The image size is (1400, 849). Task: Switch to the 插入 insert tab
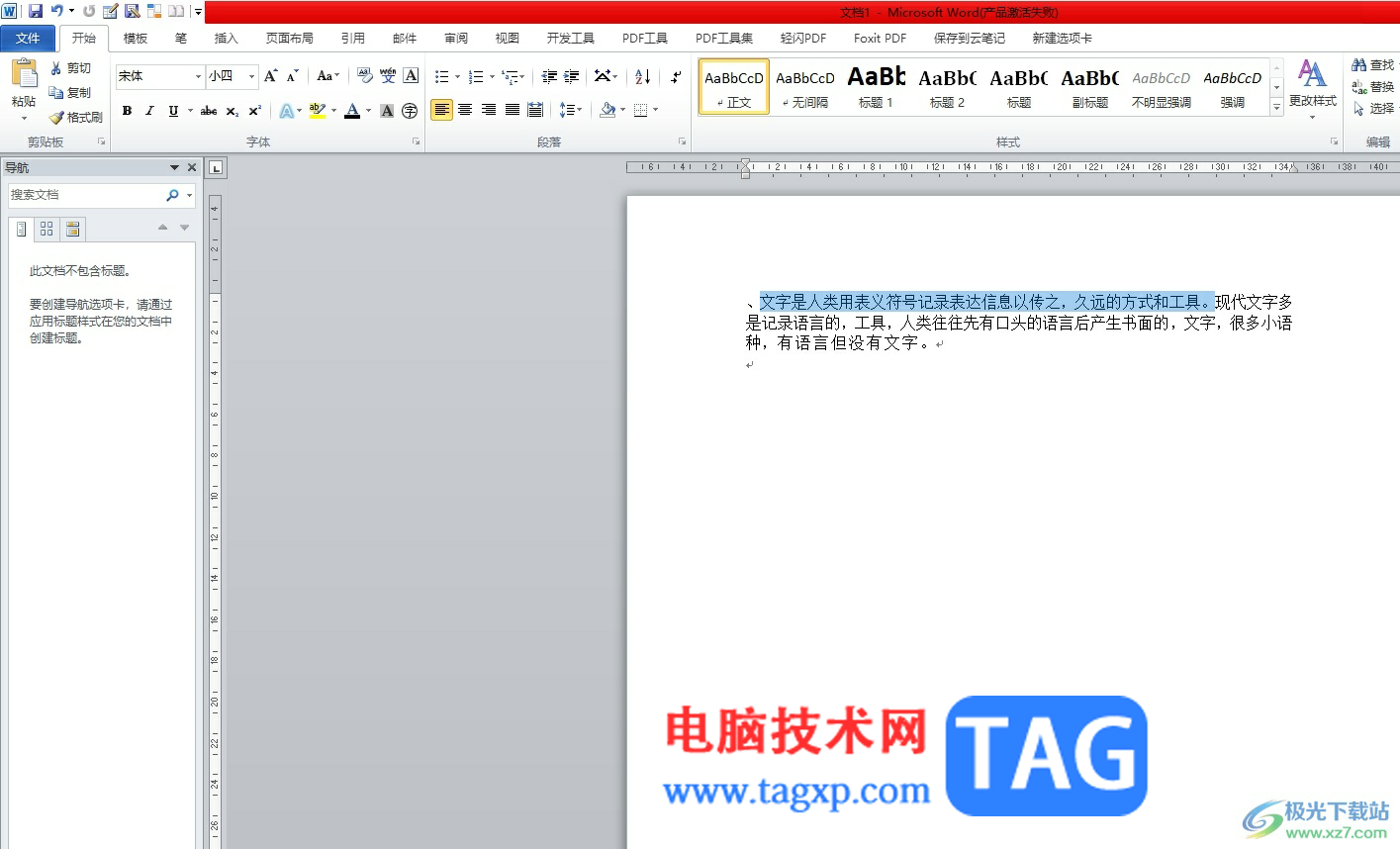click(x=227, y=39)
